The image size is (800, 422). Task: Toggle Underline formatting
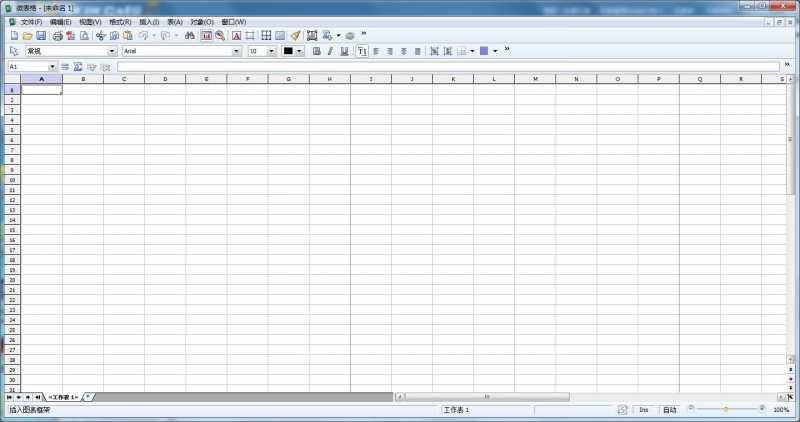(x=344, y=51)
